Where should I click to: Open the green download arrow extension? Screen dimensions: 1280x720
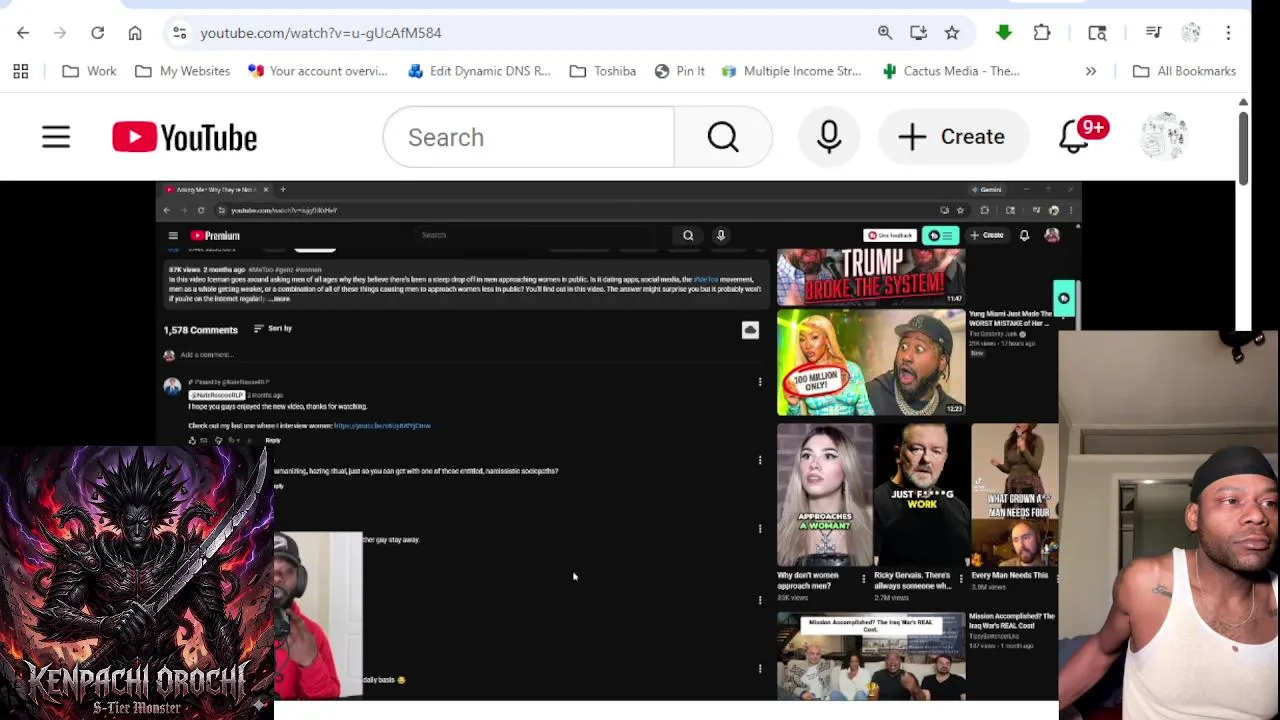pos(1004,33)
